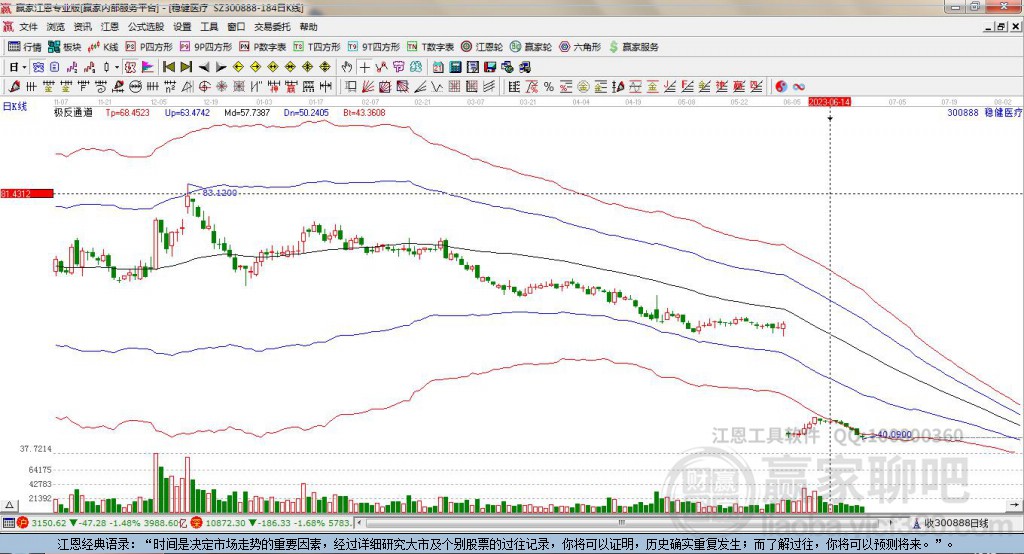The image size is (1024, 554).
Task: Click the red starburst radial tool
Action: pos(221,86)
